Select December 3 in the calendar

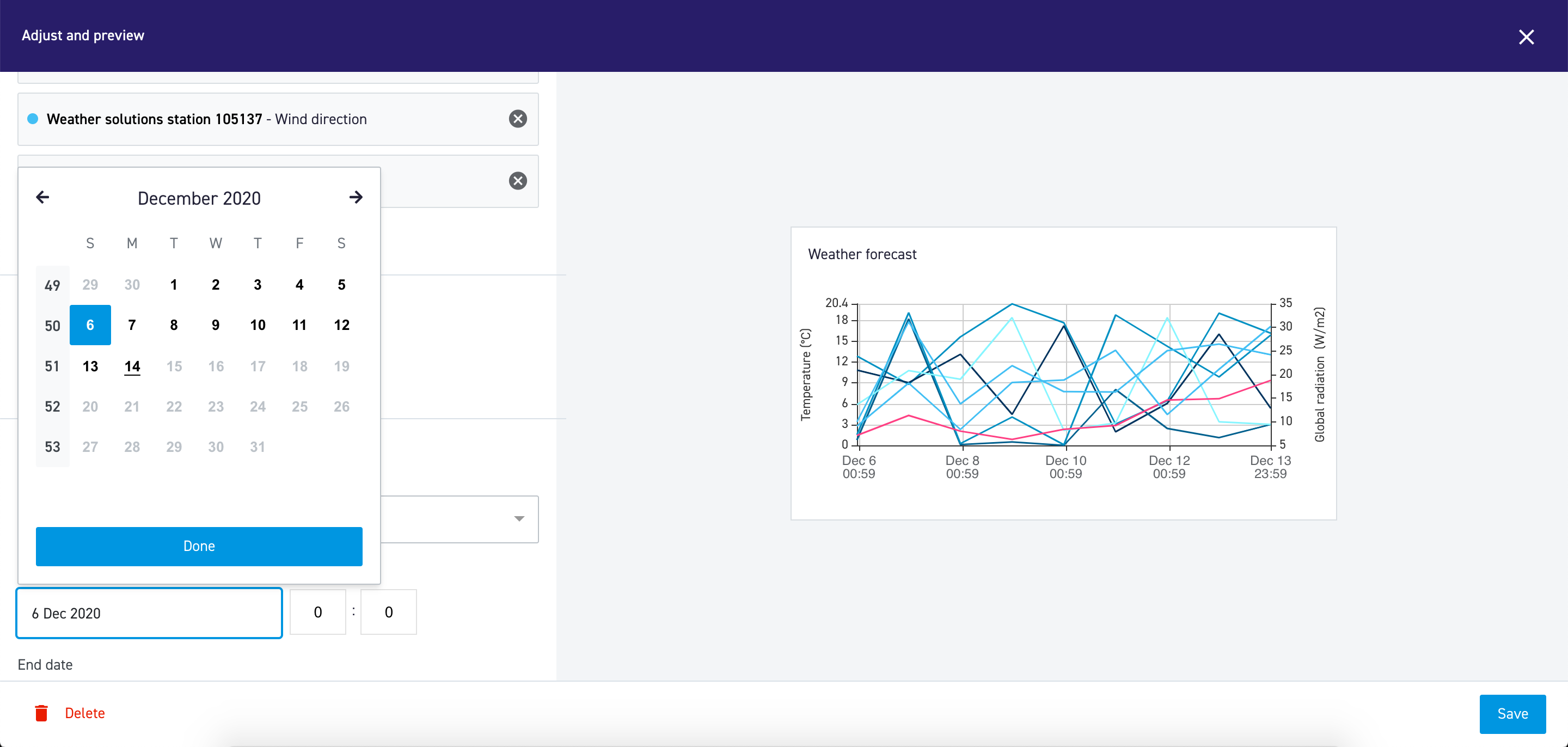click(x=258, y=285)
